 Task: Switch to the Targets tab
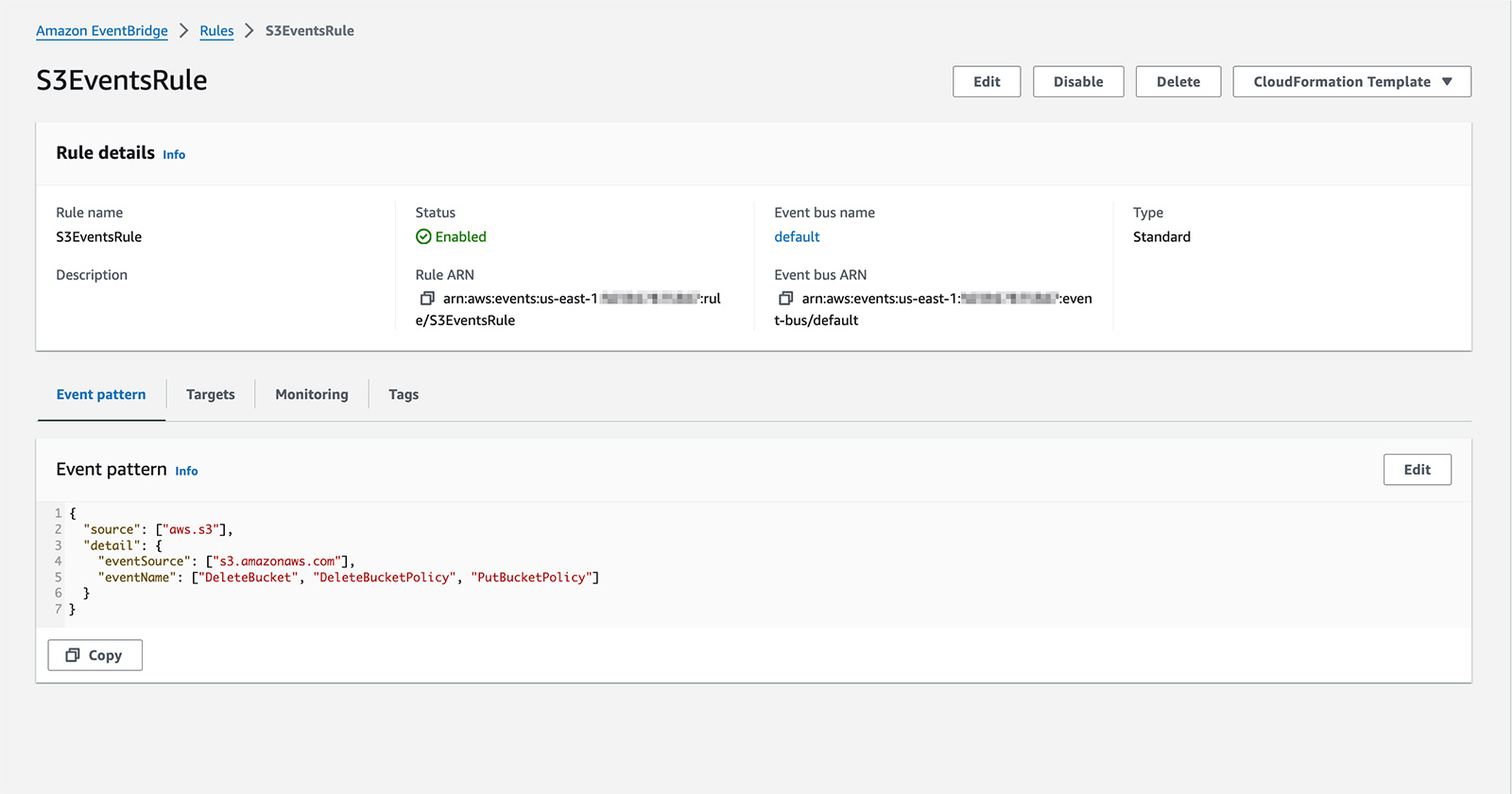click(x=210, y=394)
